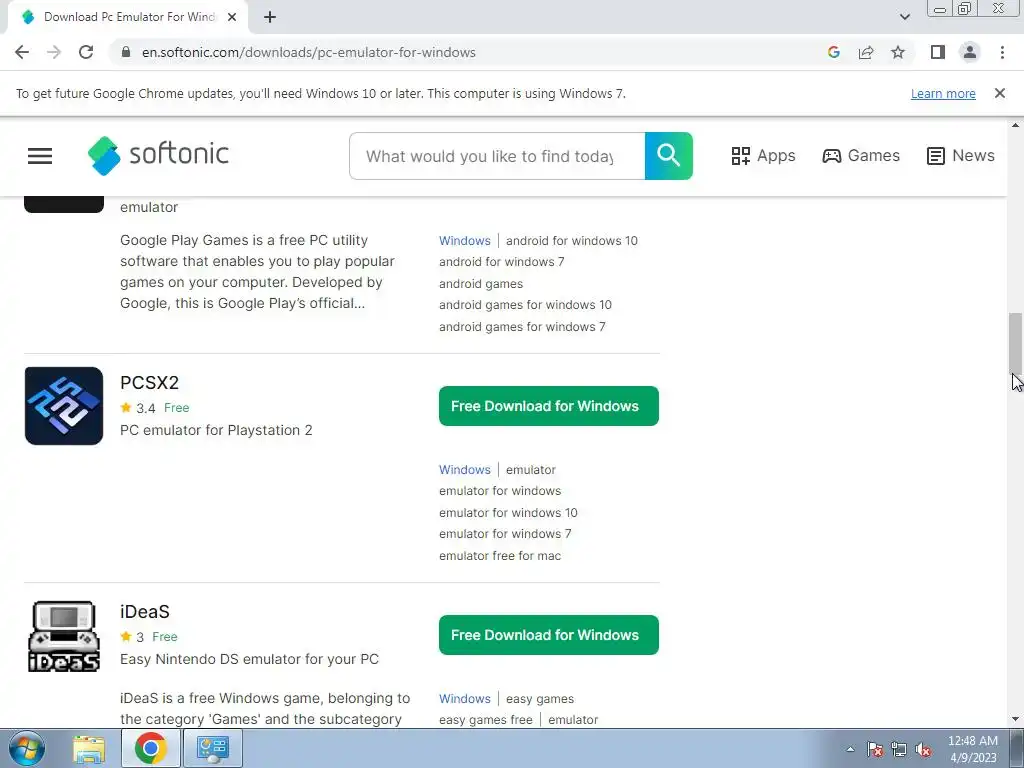1024x768 pixels.
Task: Open the Apps section
Action: click(x=763, y=155)
